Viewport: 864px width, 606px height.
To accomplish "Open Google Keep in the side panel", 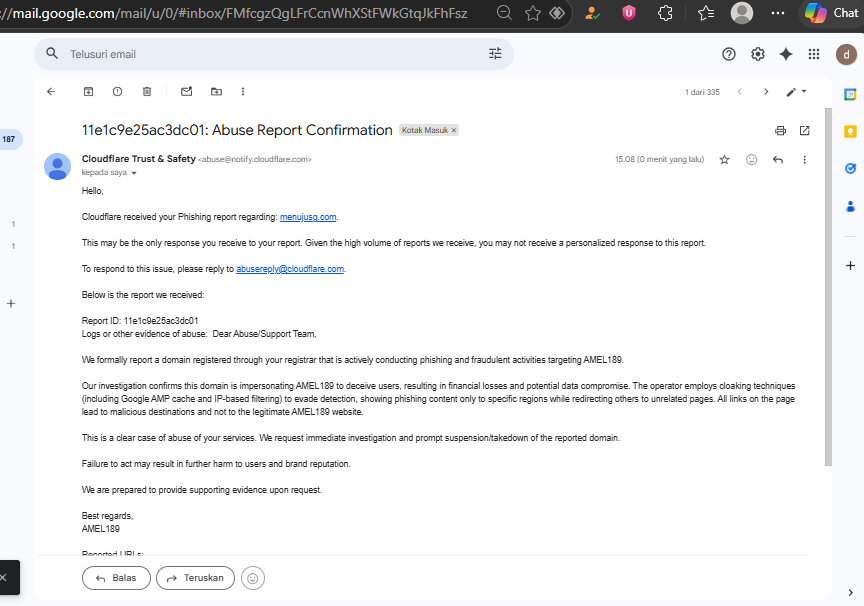I will click(850, 132).
